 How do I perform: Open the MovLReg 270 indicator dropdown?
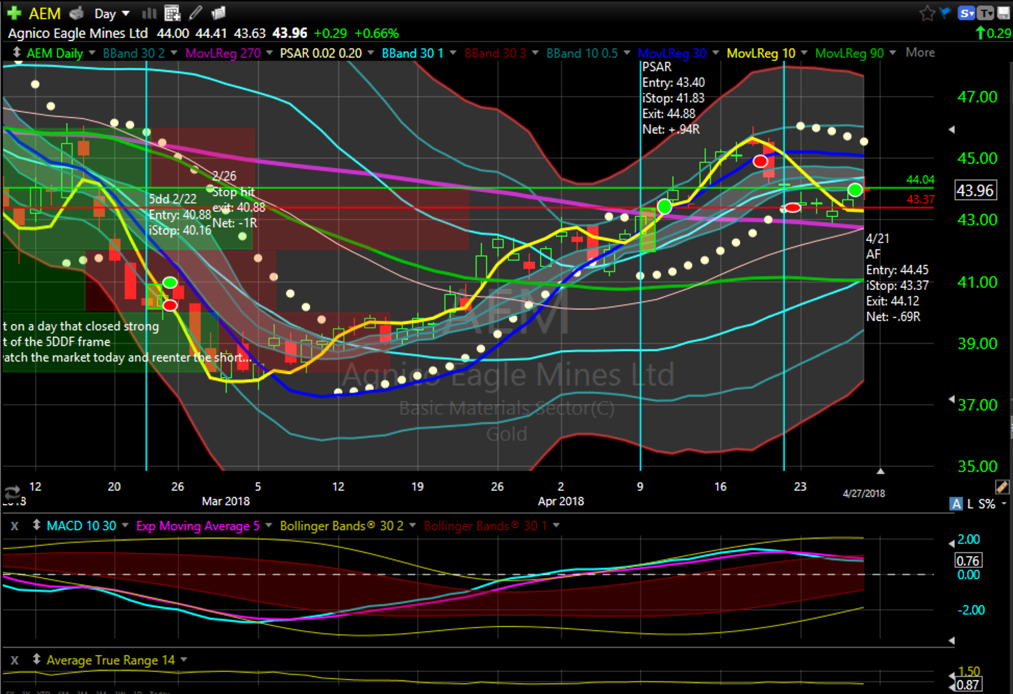pyautogui.click(x=269, y=53)
